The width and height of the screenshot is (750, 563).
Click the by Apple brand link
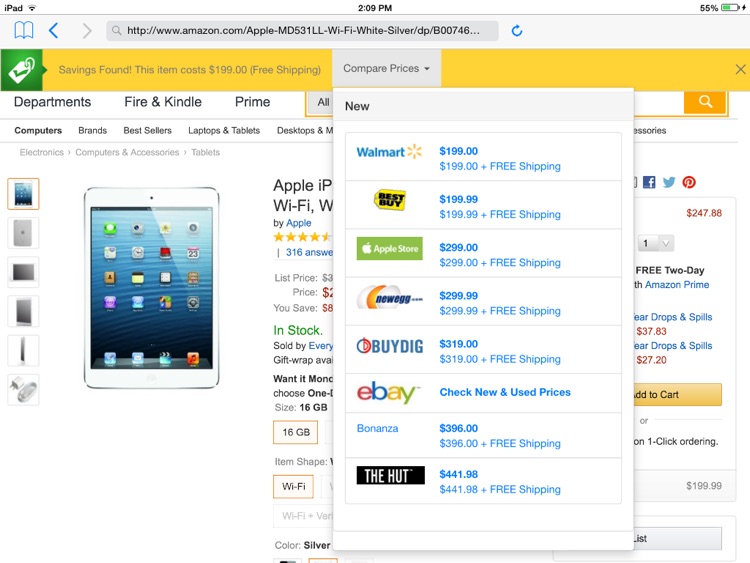(x=298, y=223)
